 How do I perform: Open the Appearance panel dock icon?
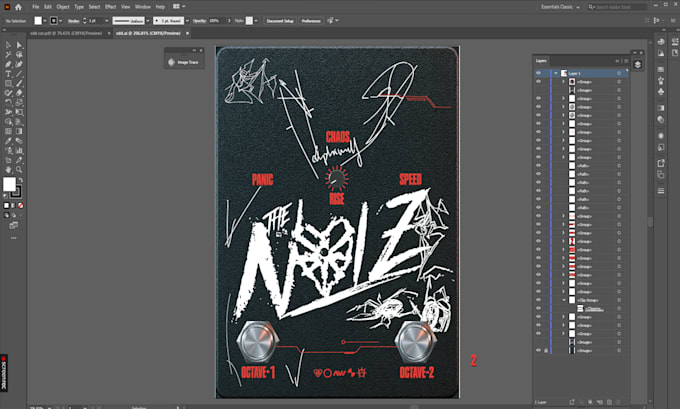661,136
